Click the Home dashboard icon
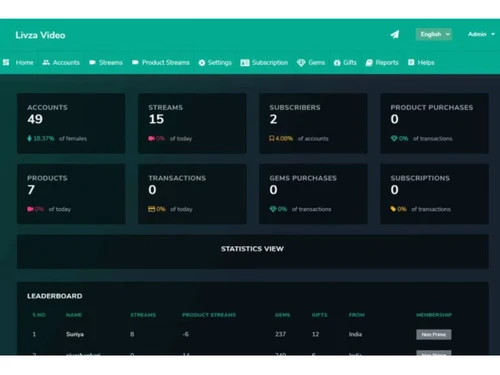Screen dimensions: 500x375 pyautogui.click(x=6, y=62)
